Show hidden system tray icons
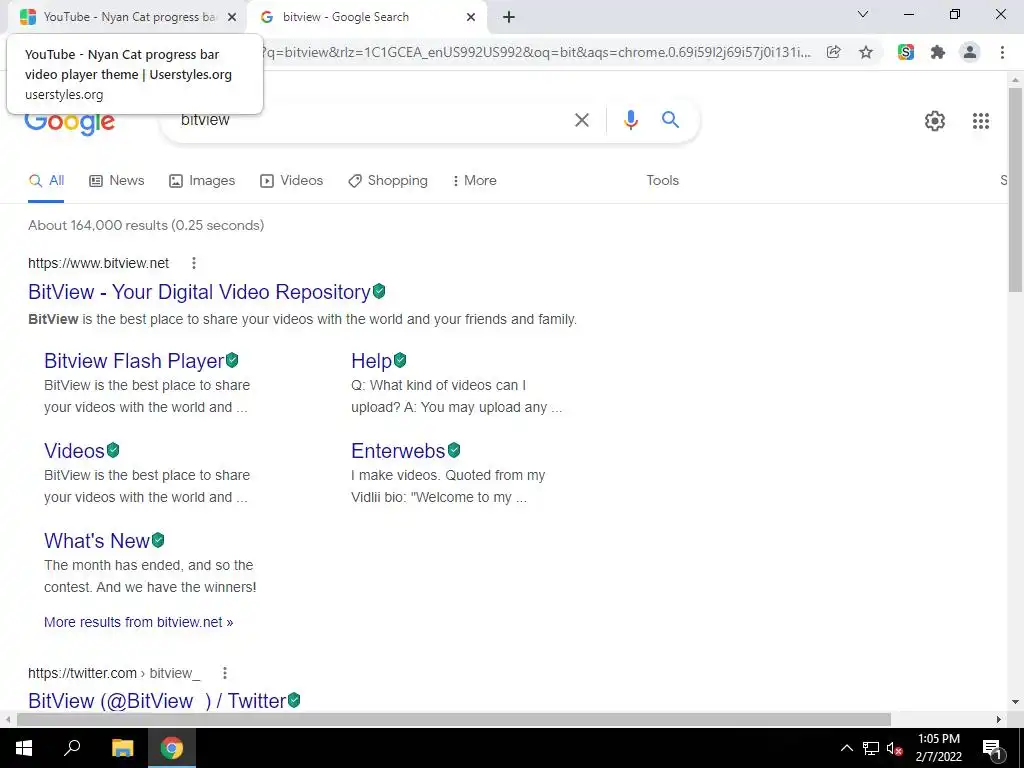This screenshot has width=1024, height=768. (x=846, y=748)
